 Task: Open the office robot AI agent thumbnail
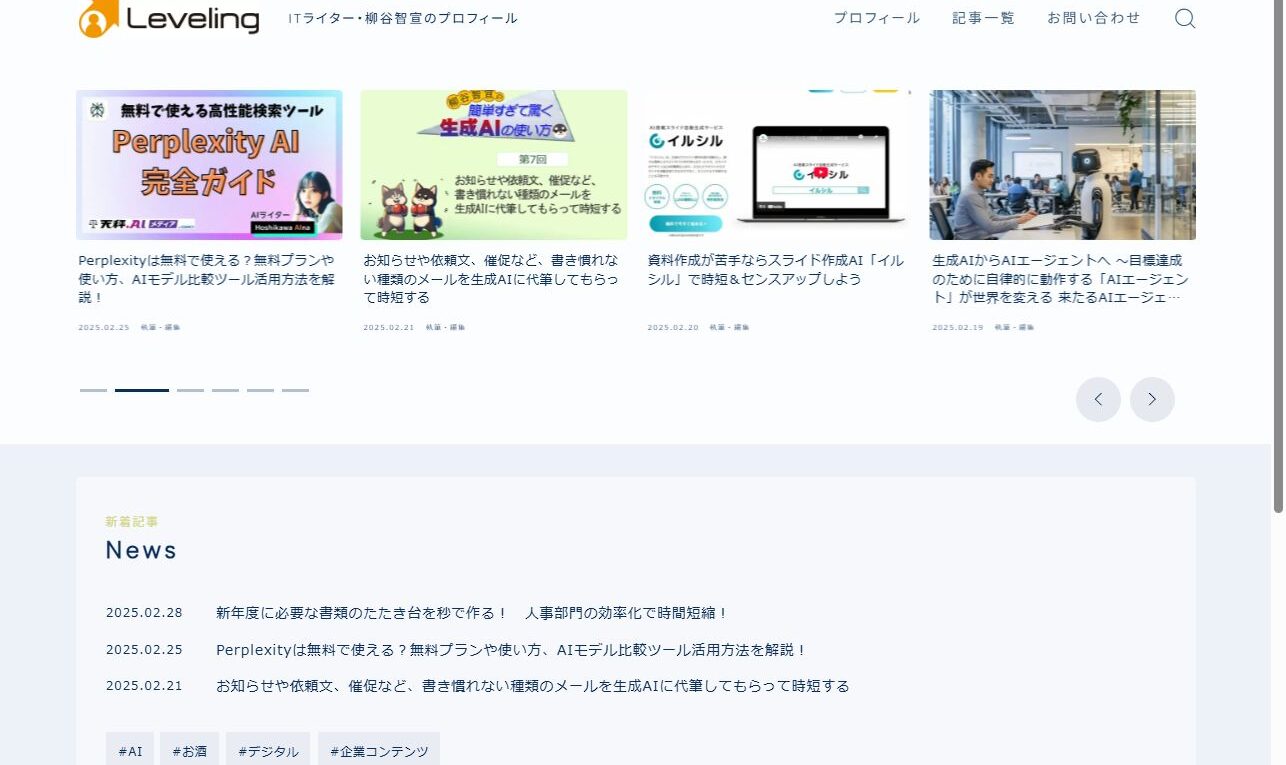point(1062,165)
